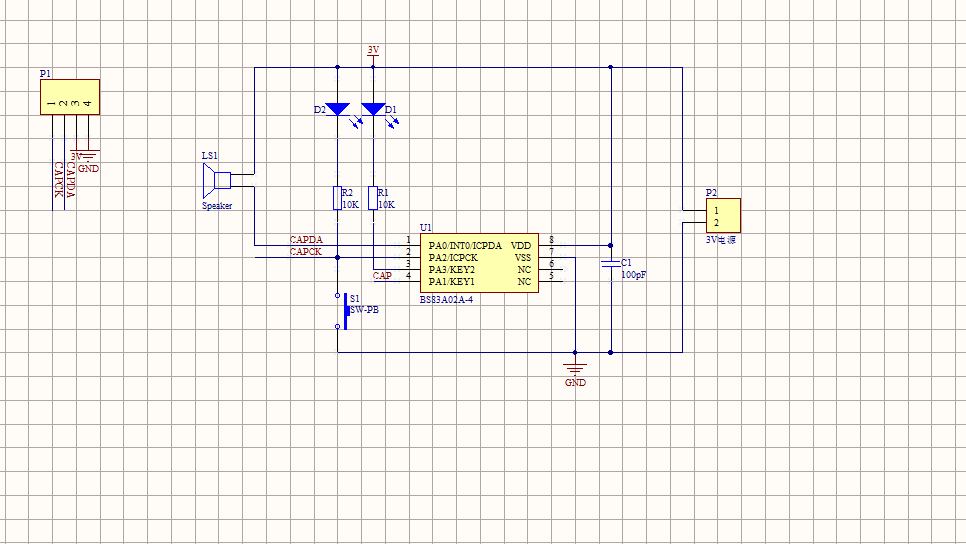Click the GND power port under the VSS wire
This screenshot has width=966, height=544.
[575, 372]
